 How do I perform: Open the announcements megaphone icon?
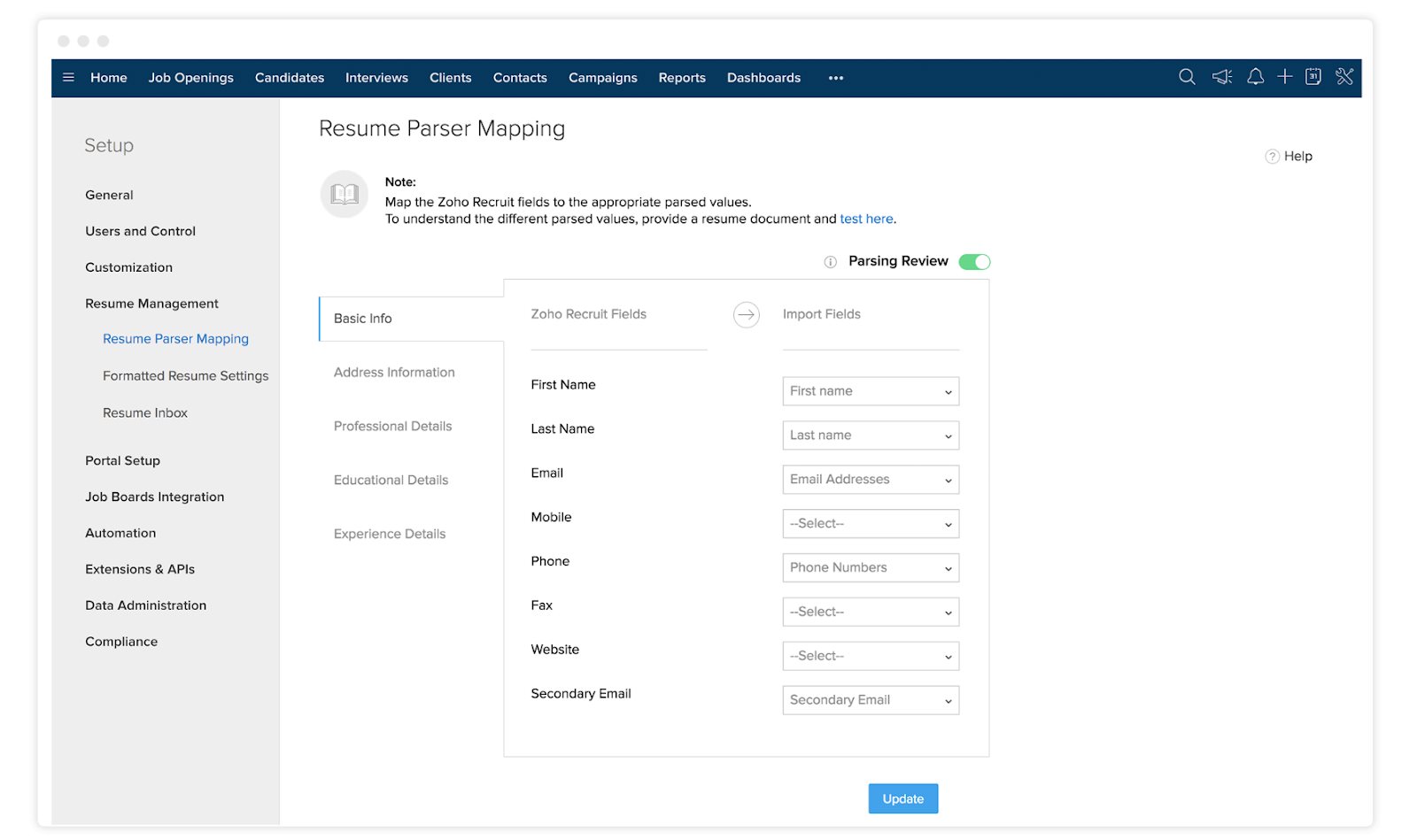point(1222,77)
